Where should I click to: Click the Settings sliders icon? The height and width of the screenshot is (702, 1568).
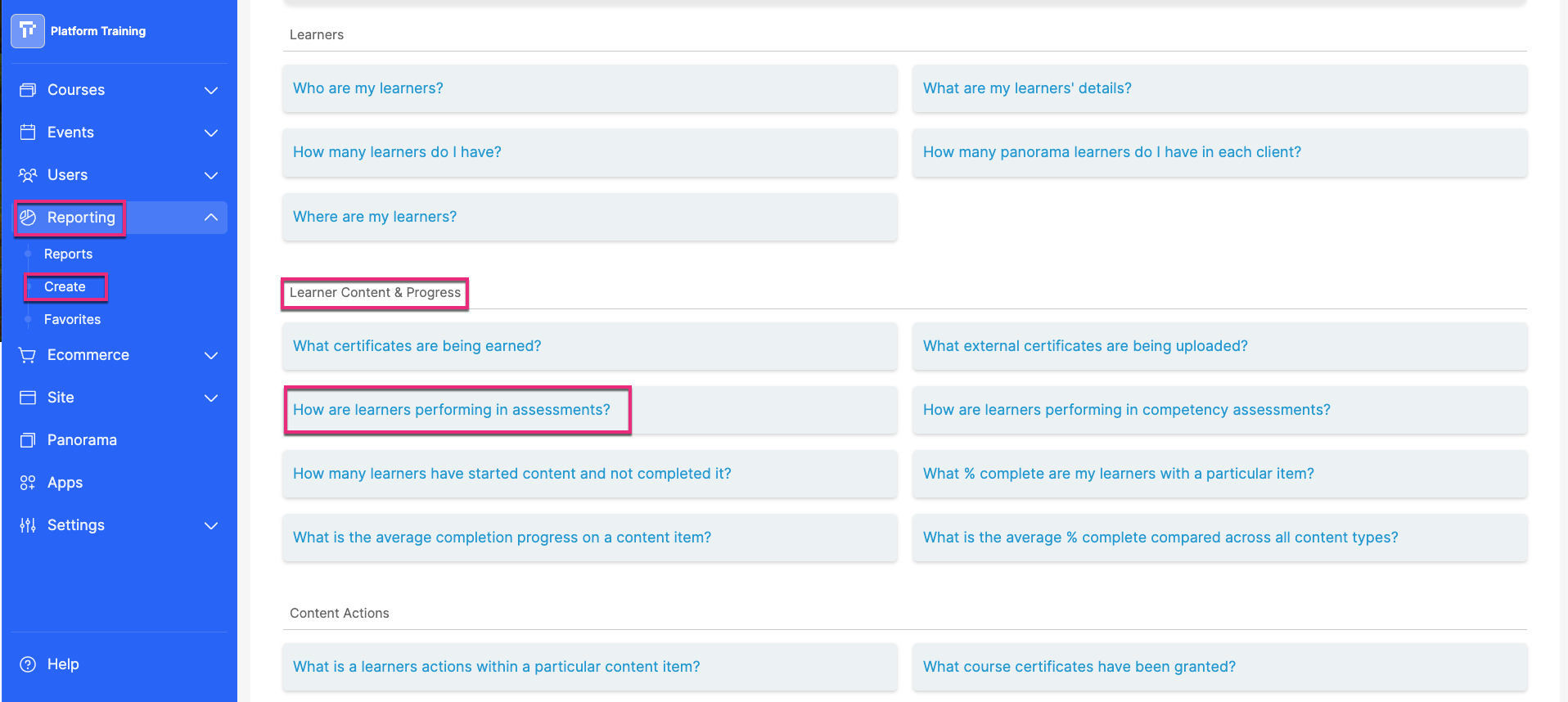28,525
